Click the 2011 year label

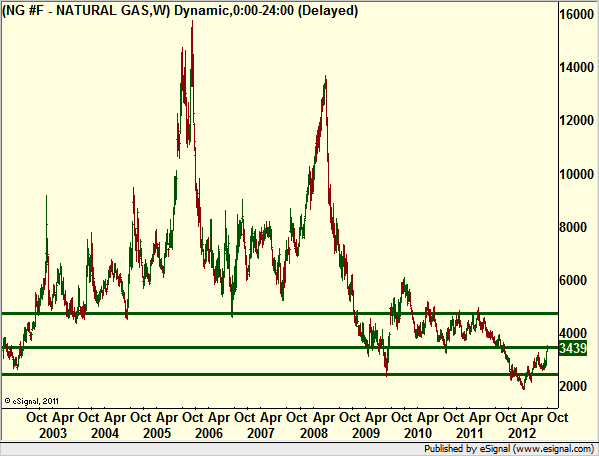(469, 433)
